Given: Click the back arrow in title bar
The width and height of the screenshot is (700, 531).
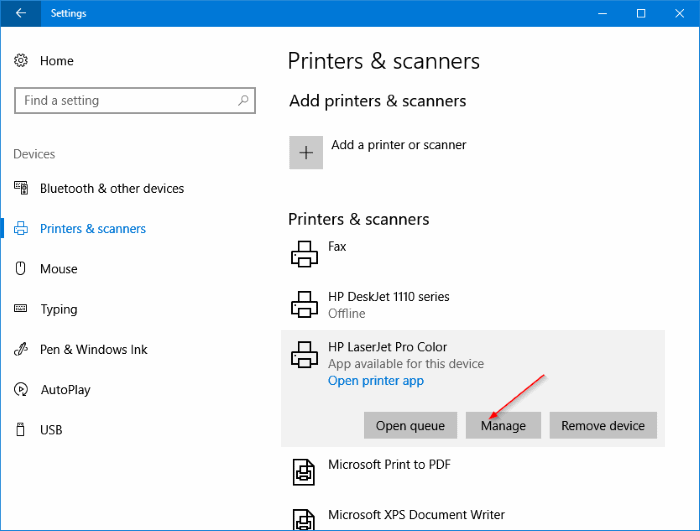Looking at the screenshot, I should pyautogui.click(x=21, y=13).
